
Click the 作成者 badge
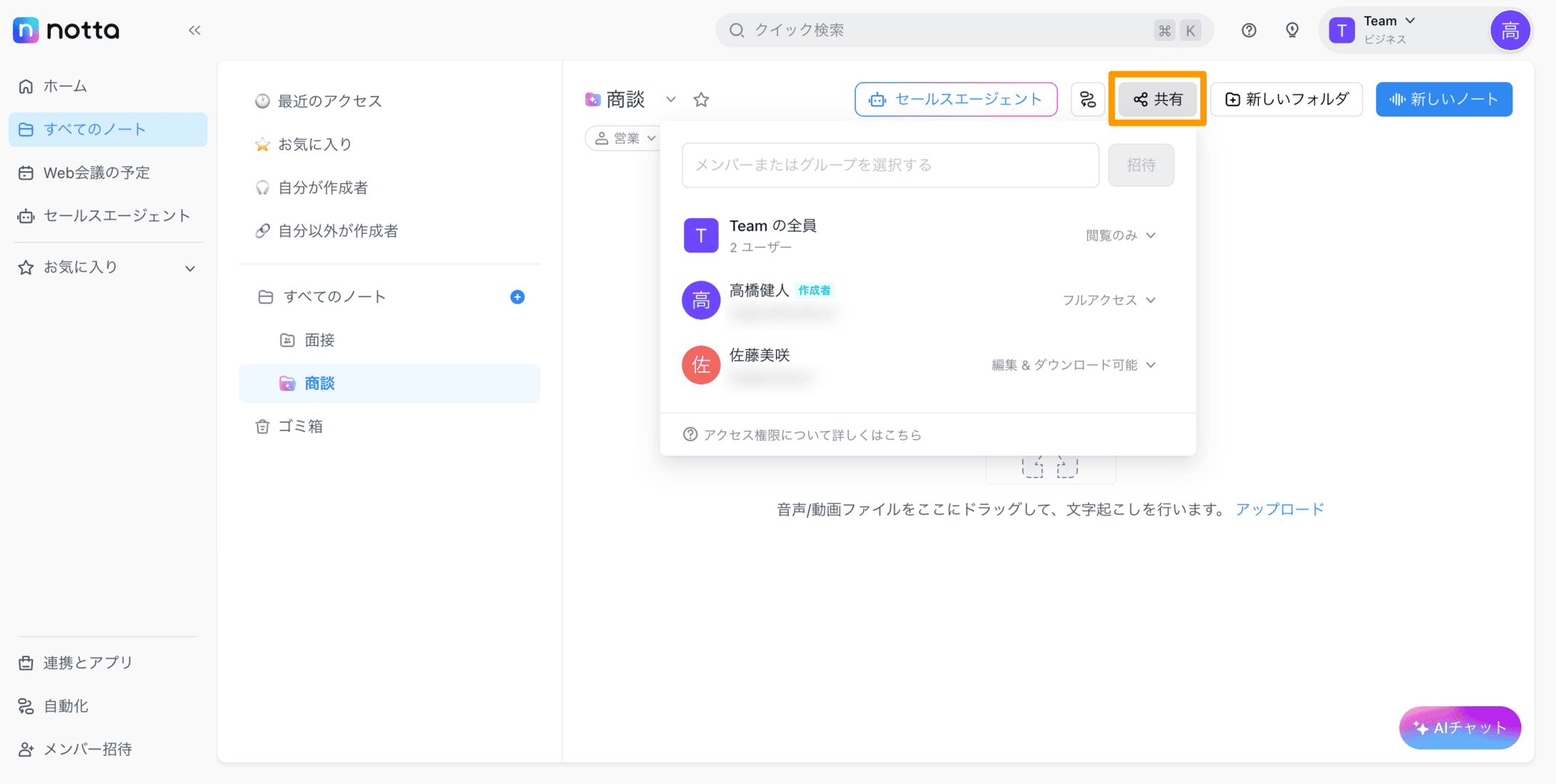[814, 290]
